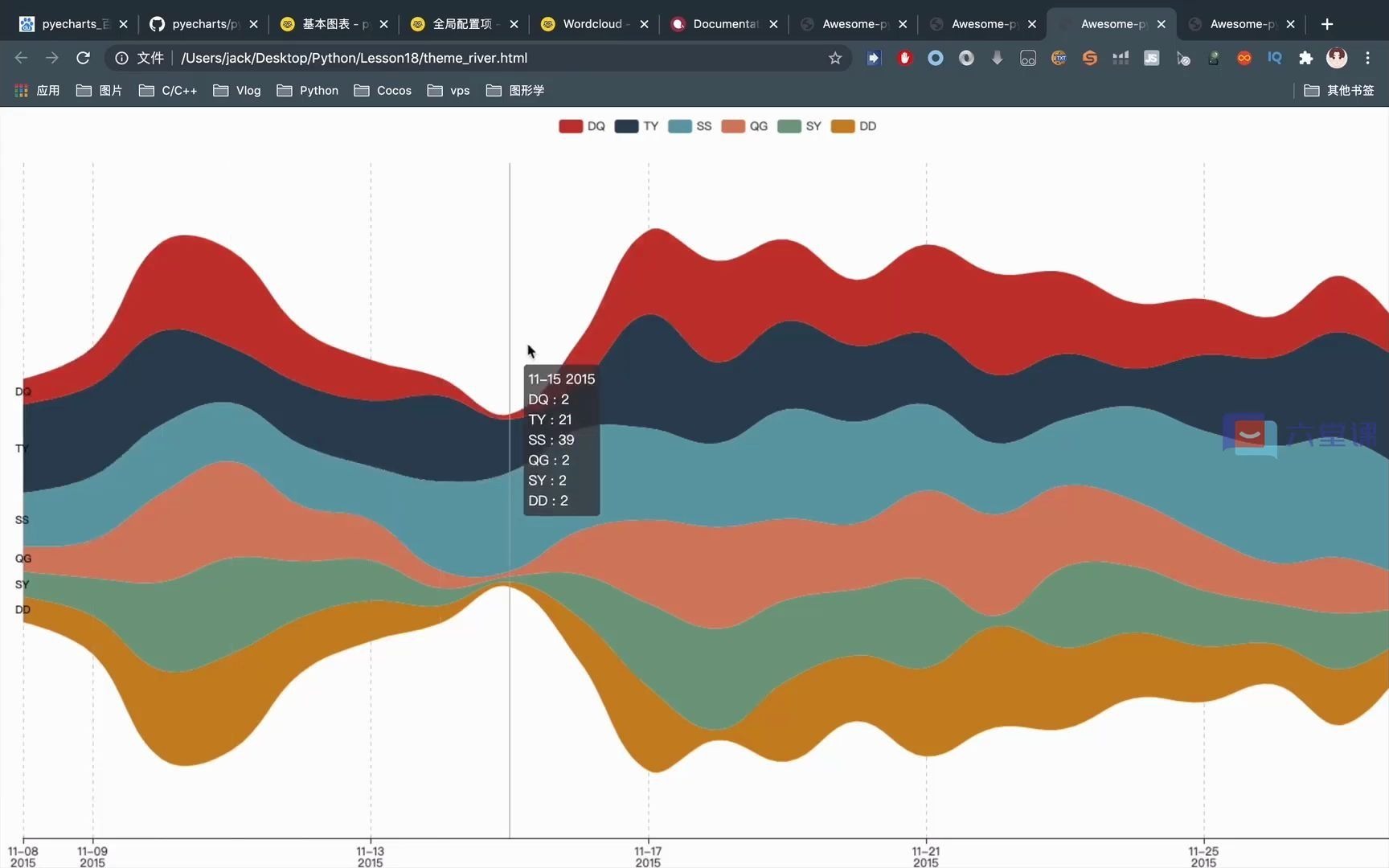The height and width of the screenshot is (868, 1389).
Task: Click the 11-09 2015 axis label
Action: [x=92, y=857]
